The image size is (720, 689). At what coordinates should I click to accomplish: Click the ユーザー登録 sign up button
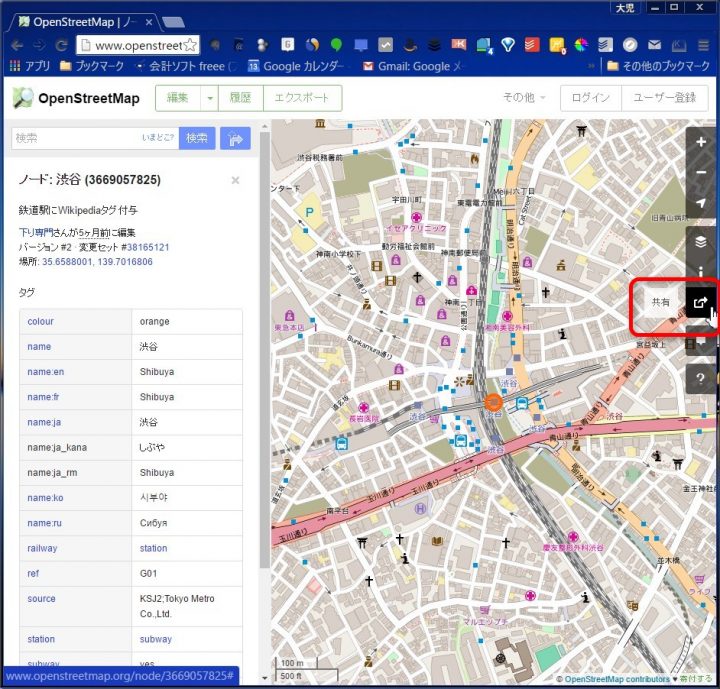(664, 98)
